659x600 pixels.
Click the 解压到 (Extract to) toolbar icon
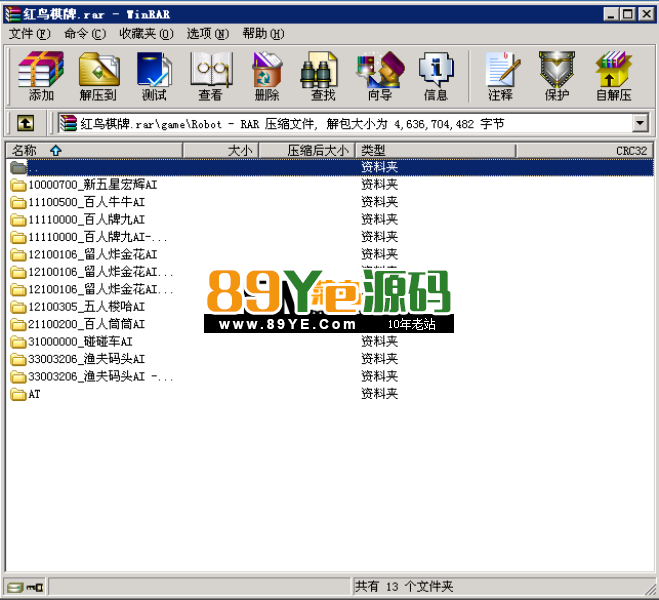98,76
